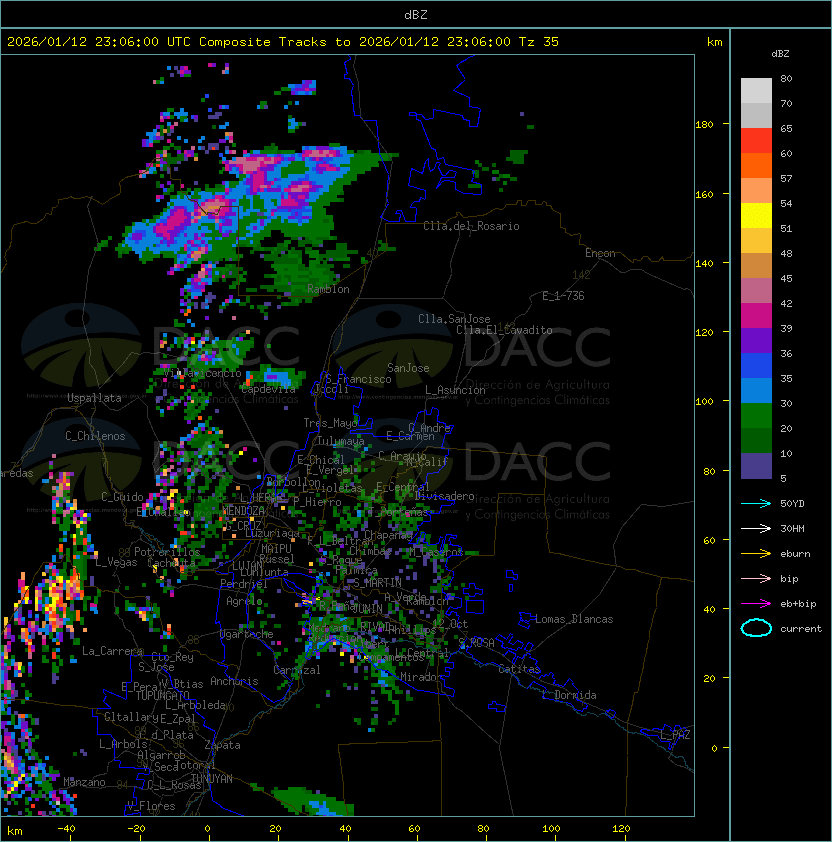Click the Uspallata map label
Viewport: 832px width, 842px height.
tap(94, 398)
